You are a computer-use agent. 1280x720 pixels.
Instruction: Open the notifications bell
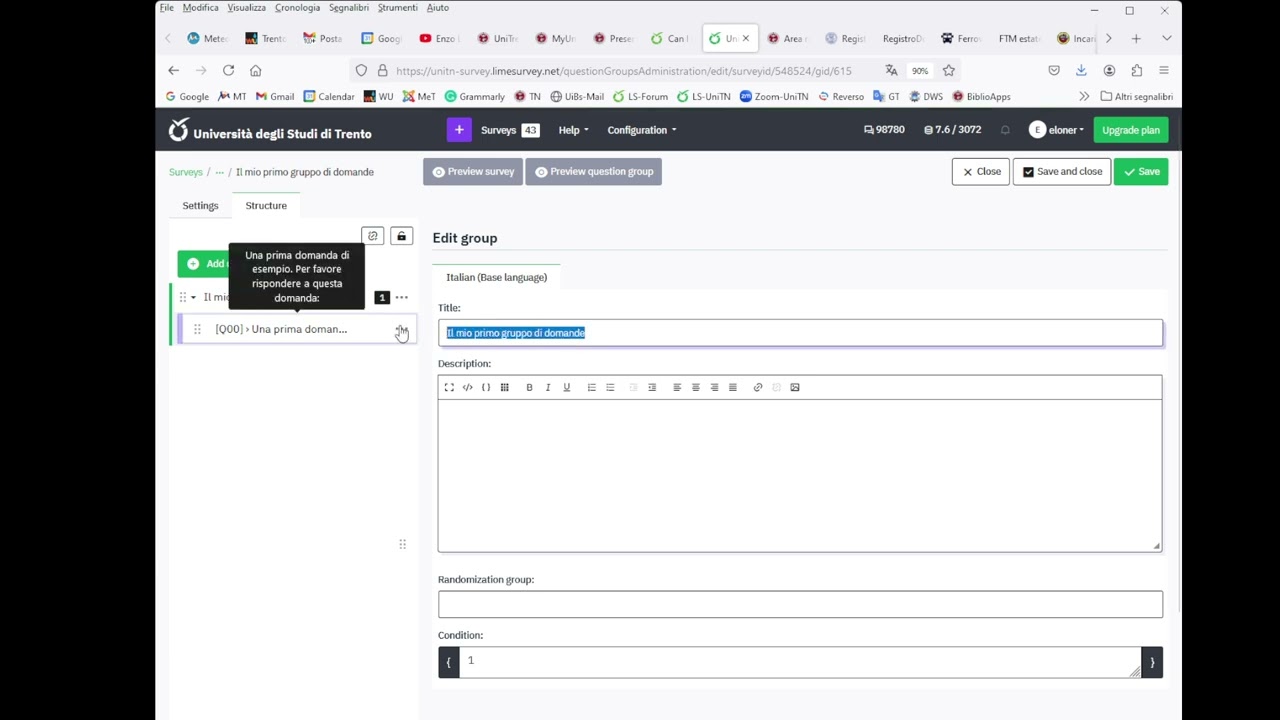1005,130
